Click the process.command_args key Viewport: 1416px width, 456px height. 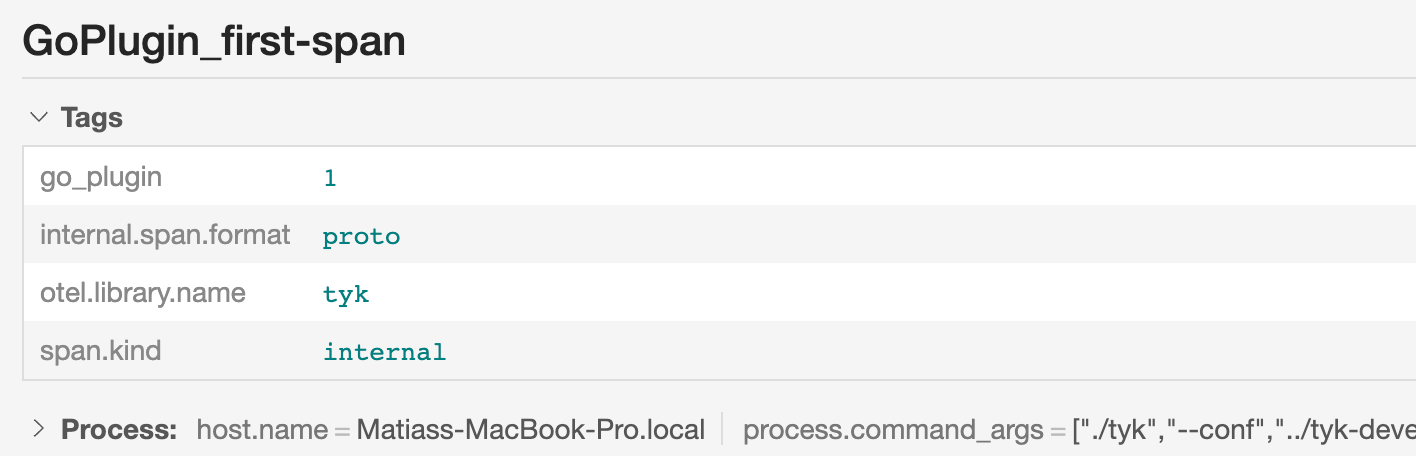point(894,430)
